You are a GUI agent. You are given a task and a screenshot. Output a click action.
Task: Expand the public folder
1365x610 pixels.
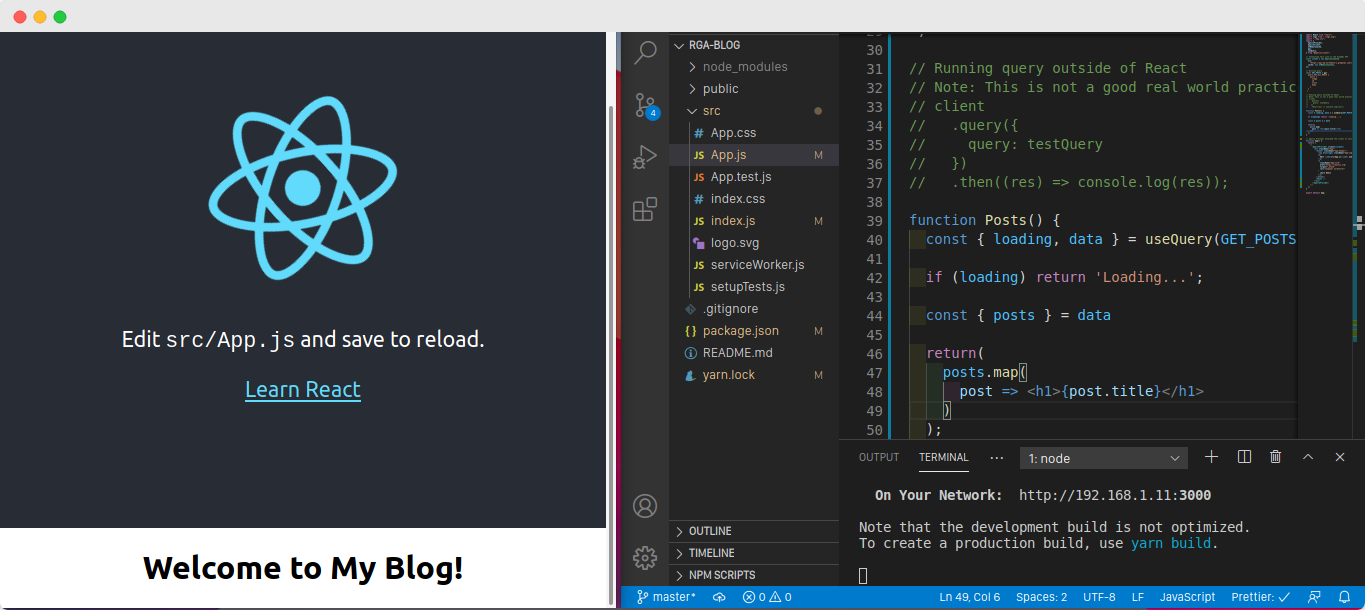coord(754,89)
